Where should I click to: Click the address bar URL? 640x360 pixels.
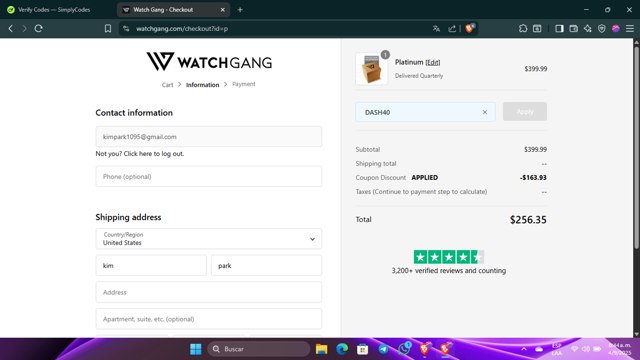(182, 29)
